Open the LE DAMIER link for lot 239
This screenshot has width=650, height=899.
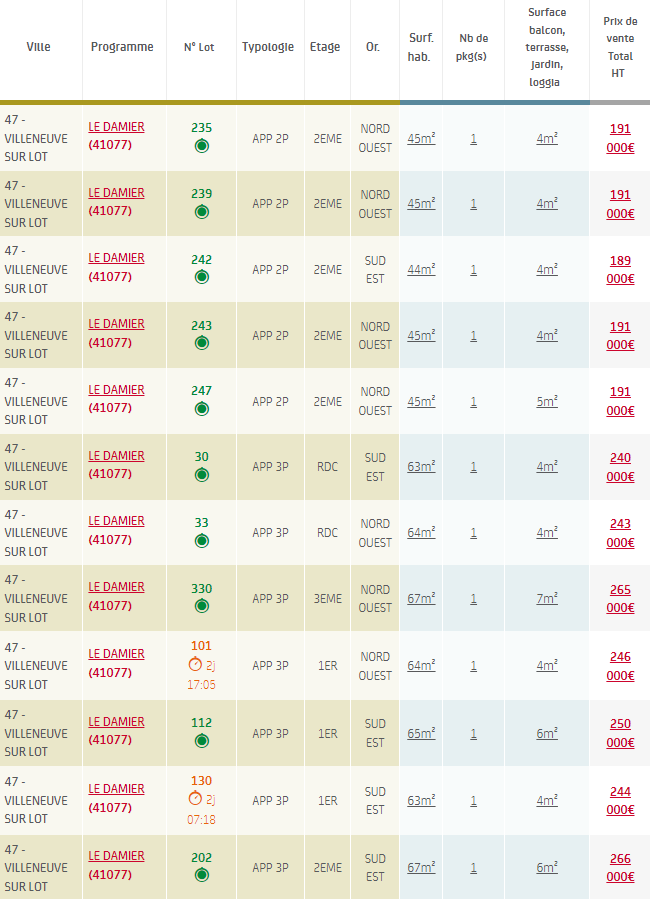[x=116, y=193]
